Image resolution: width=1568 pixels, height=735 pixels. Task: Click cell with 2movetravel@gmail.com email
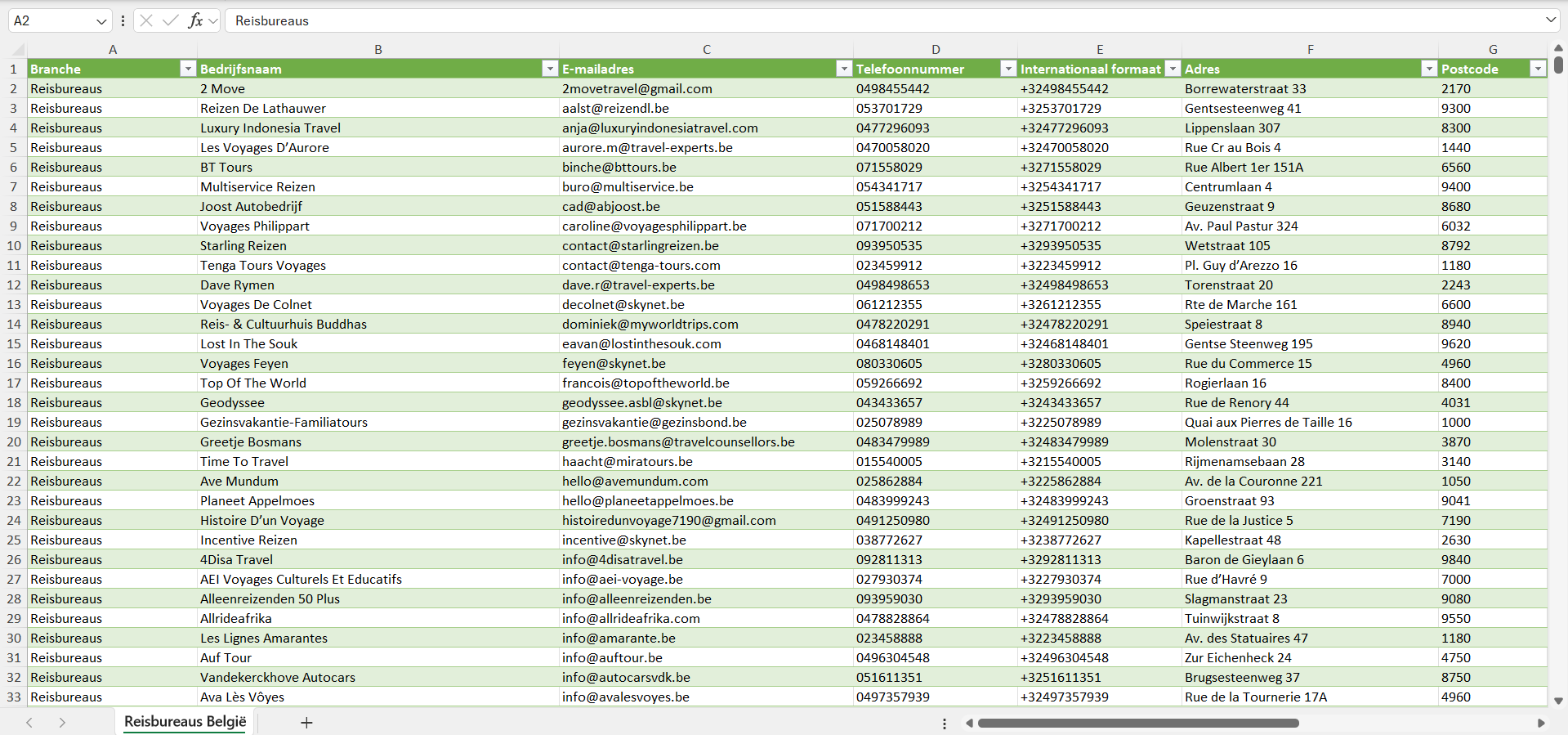637,88
